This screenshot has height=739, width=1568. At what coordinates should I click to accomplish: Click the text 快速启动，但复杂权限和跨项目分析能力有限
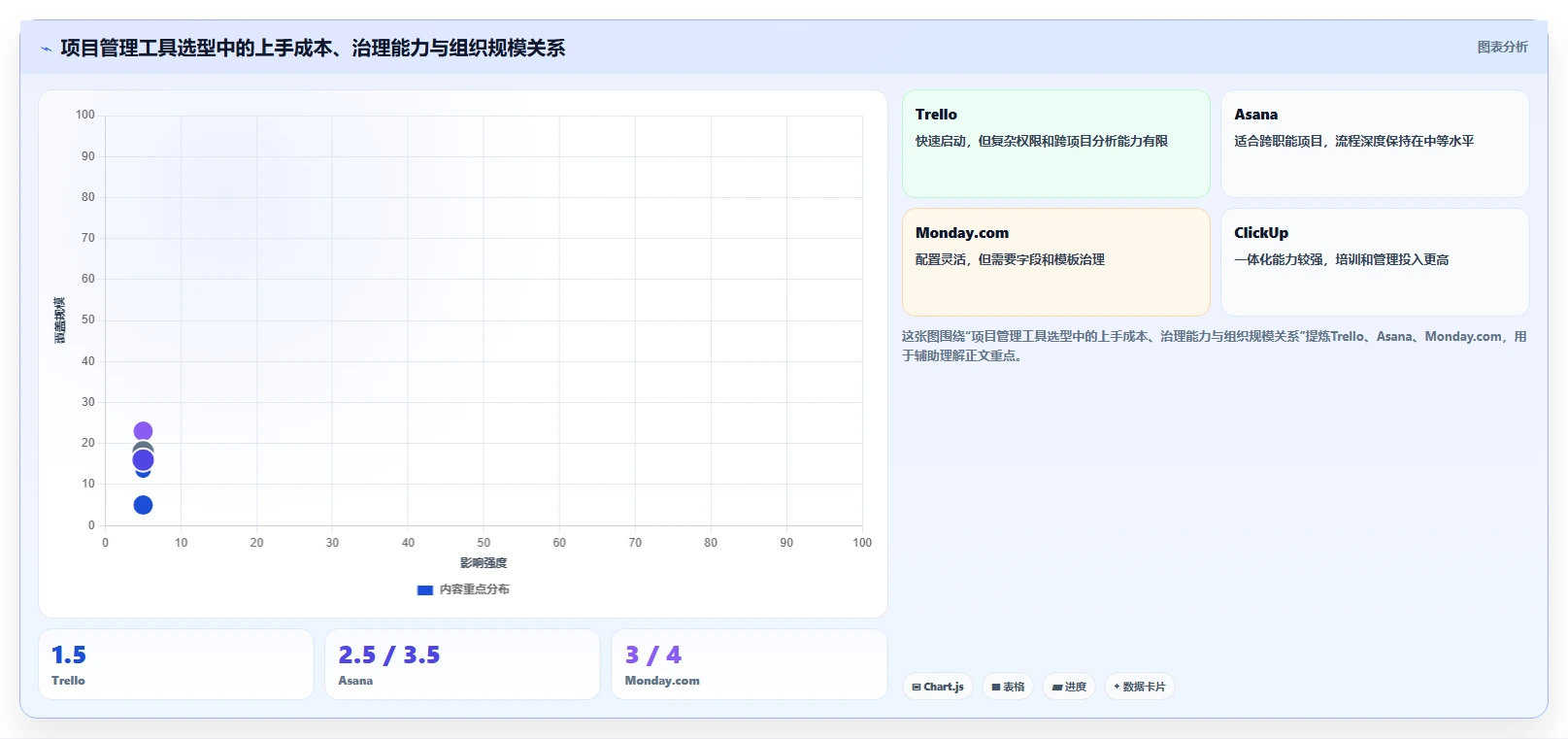click(x=1041, y=141)
